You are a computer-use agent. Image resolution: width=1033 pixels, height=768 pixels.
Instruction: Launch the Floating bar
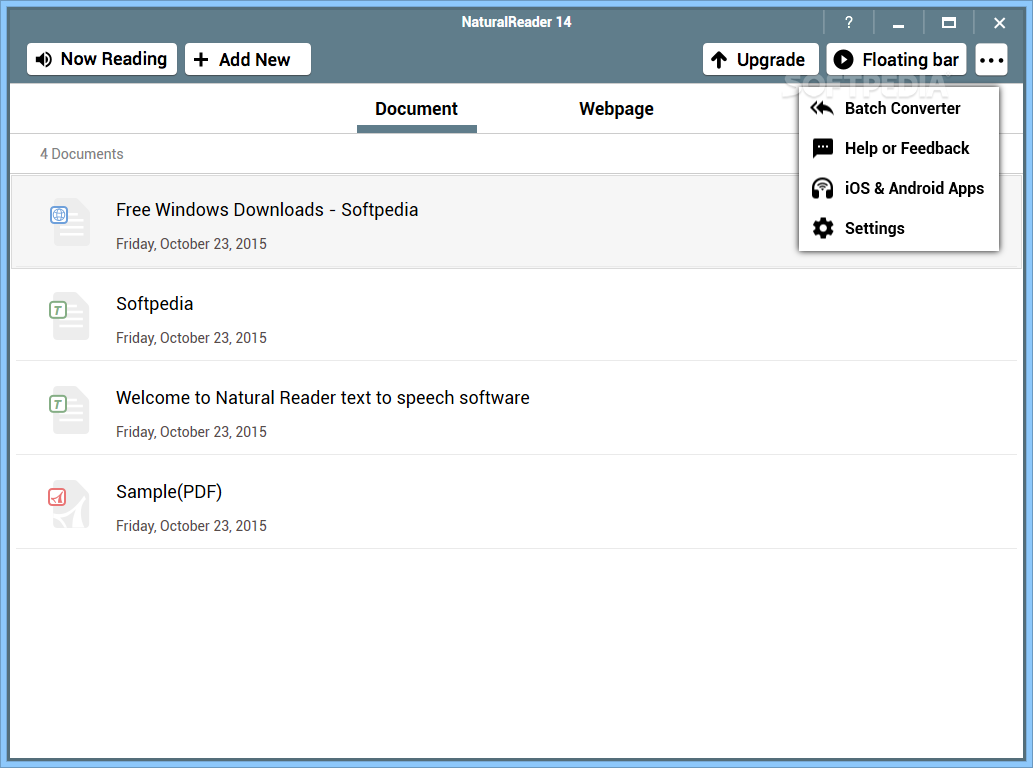point(897,59)
